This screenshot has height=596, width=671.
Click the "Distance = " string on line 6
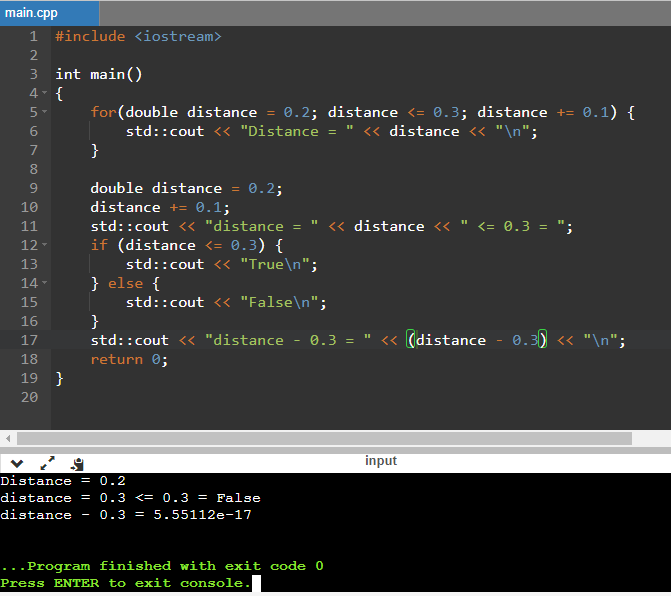pyautogui.click(x=297, y=131)
